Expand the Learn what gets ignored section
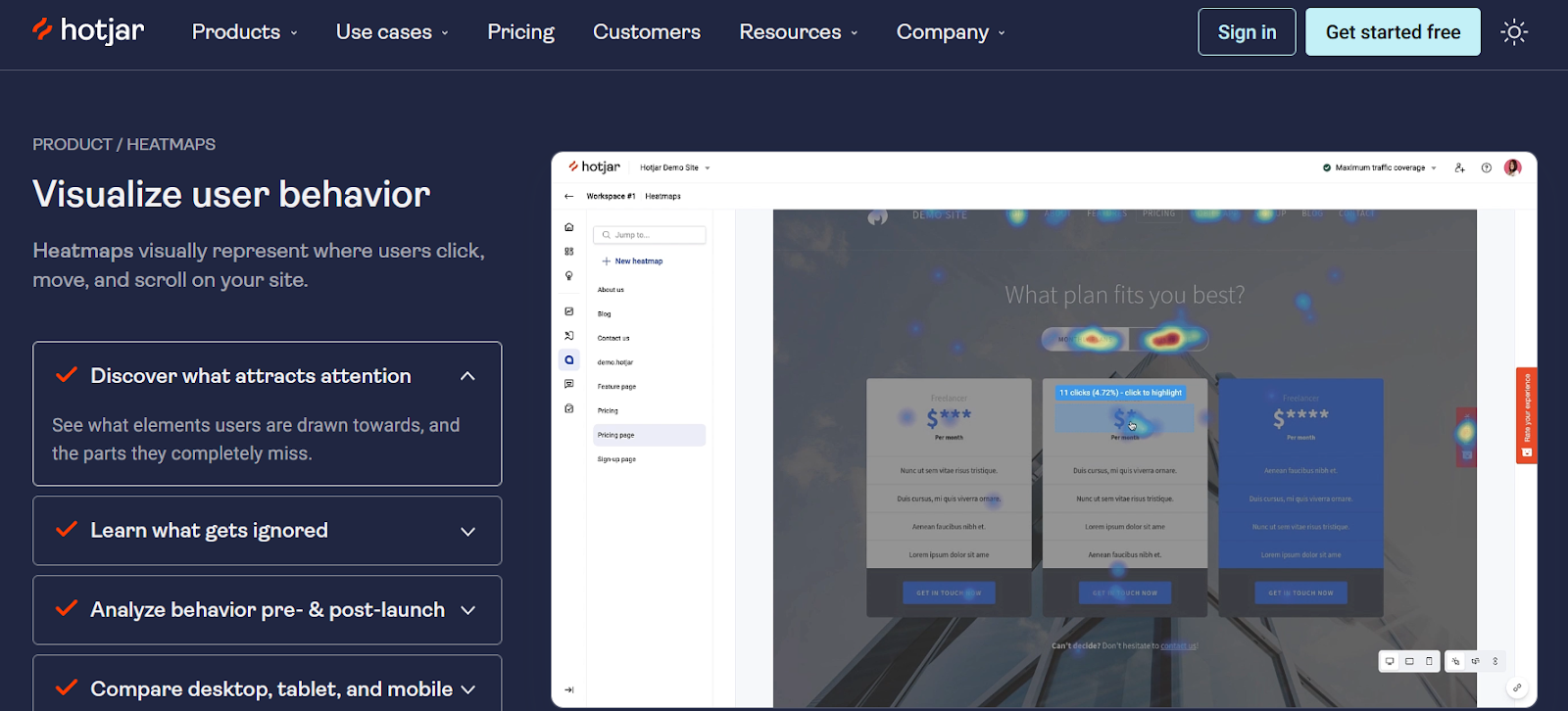Image resolution: width=1568 pixels, height=711 pixels. tap(268, 531)
